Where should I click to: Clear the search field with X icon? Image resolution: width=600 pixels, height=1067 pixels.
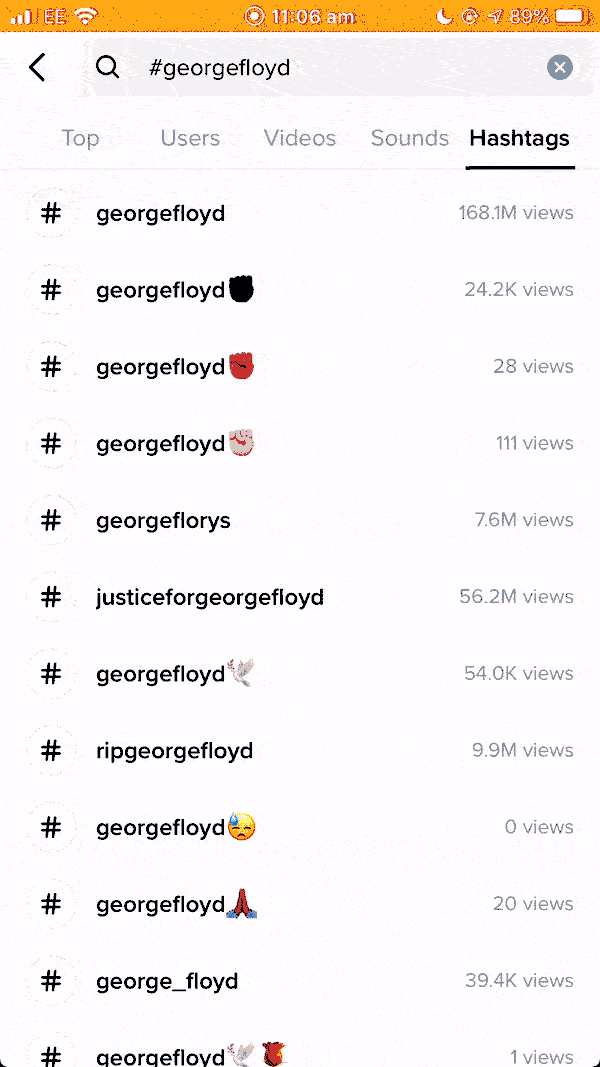(x=560, y=68)
